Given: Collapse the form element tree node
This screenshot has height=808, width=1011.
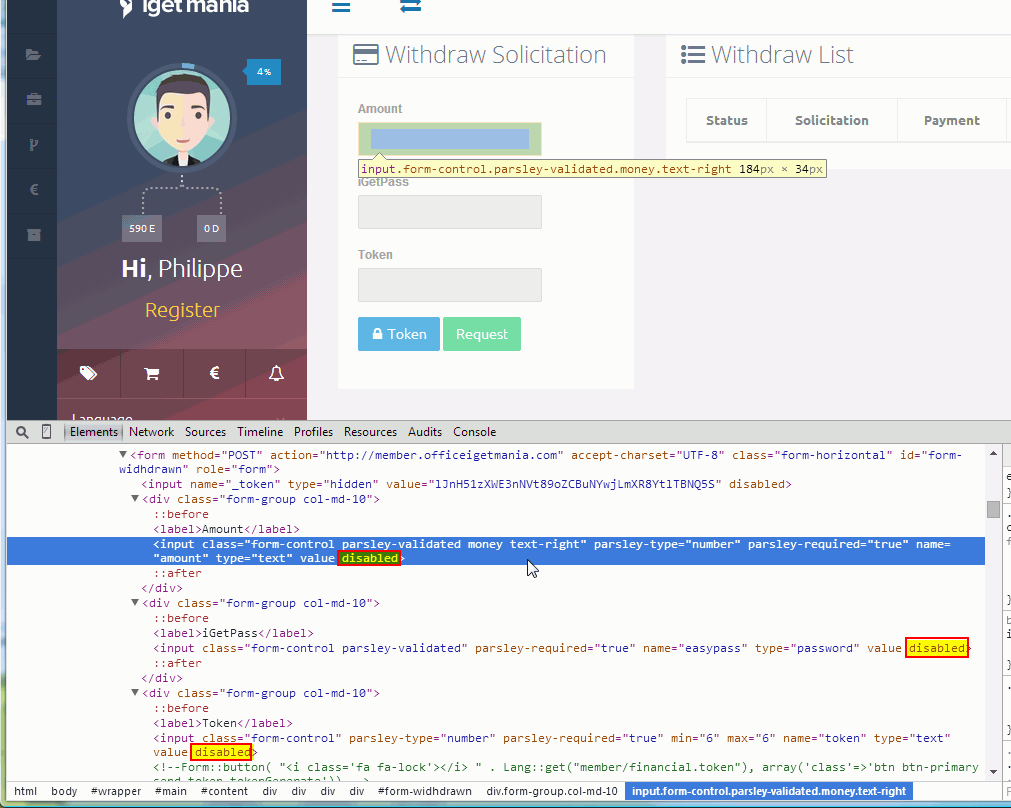Looking at the screenshot, I should pyautogui.click(x=124, y=455).
